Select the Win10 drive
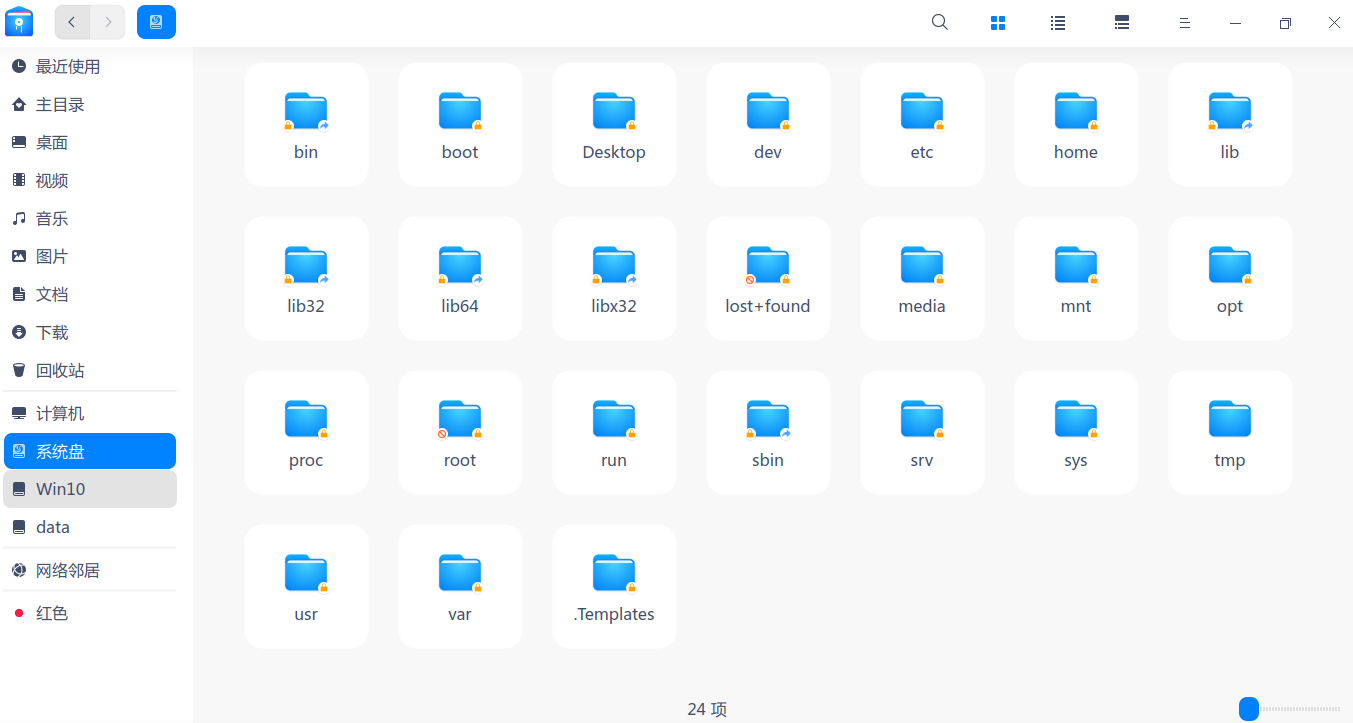Viewport: 1353px width, 723px height. coord(60,489)
